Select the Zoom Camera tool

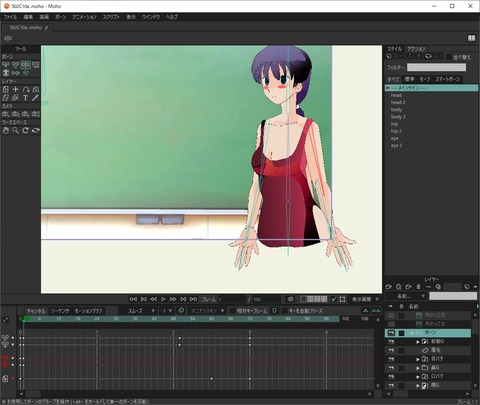pos(15,114)
